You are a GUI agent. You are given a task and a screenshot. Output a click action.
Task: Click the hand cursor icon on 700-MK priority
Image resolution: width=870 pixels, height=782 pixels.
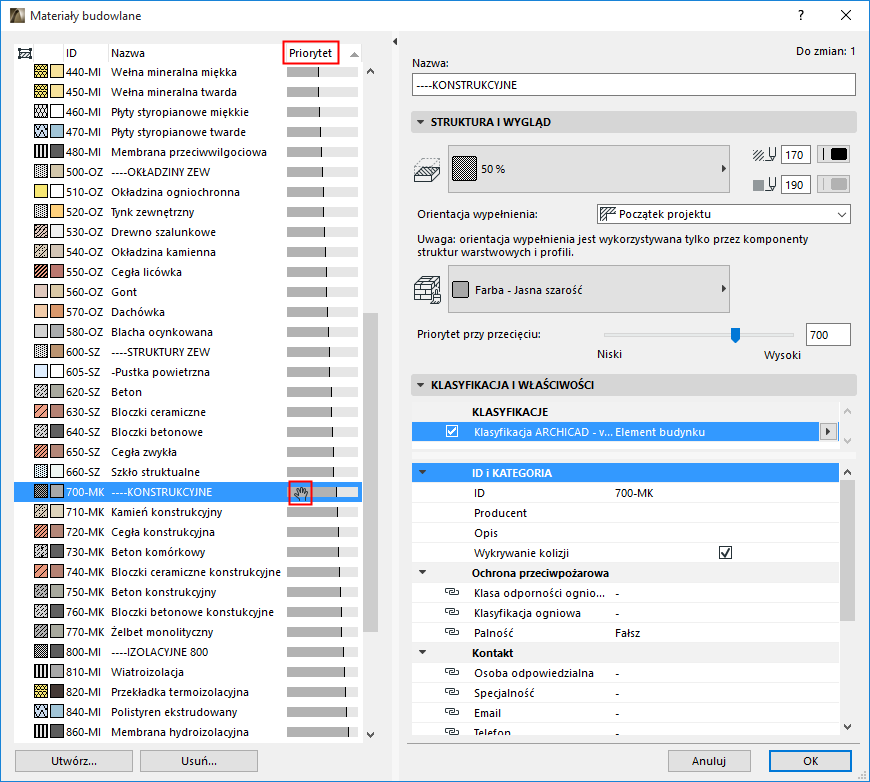click(x=301, y=492)
